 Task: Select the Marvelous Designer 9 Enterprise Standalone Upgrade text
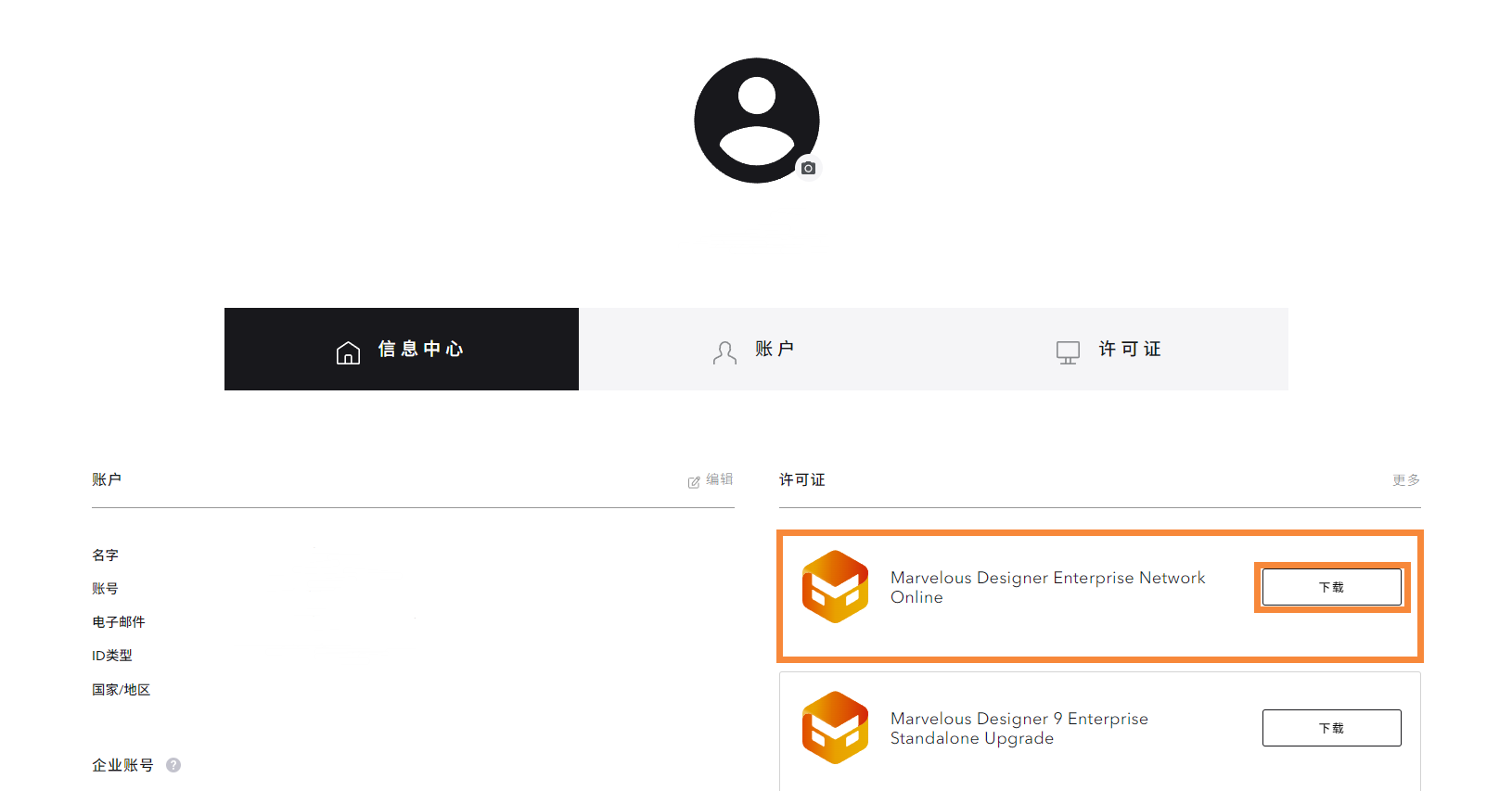pos(1019,728)
